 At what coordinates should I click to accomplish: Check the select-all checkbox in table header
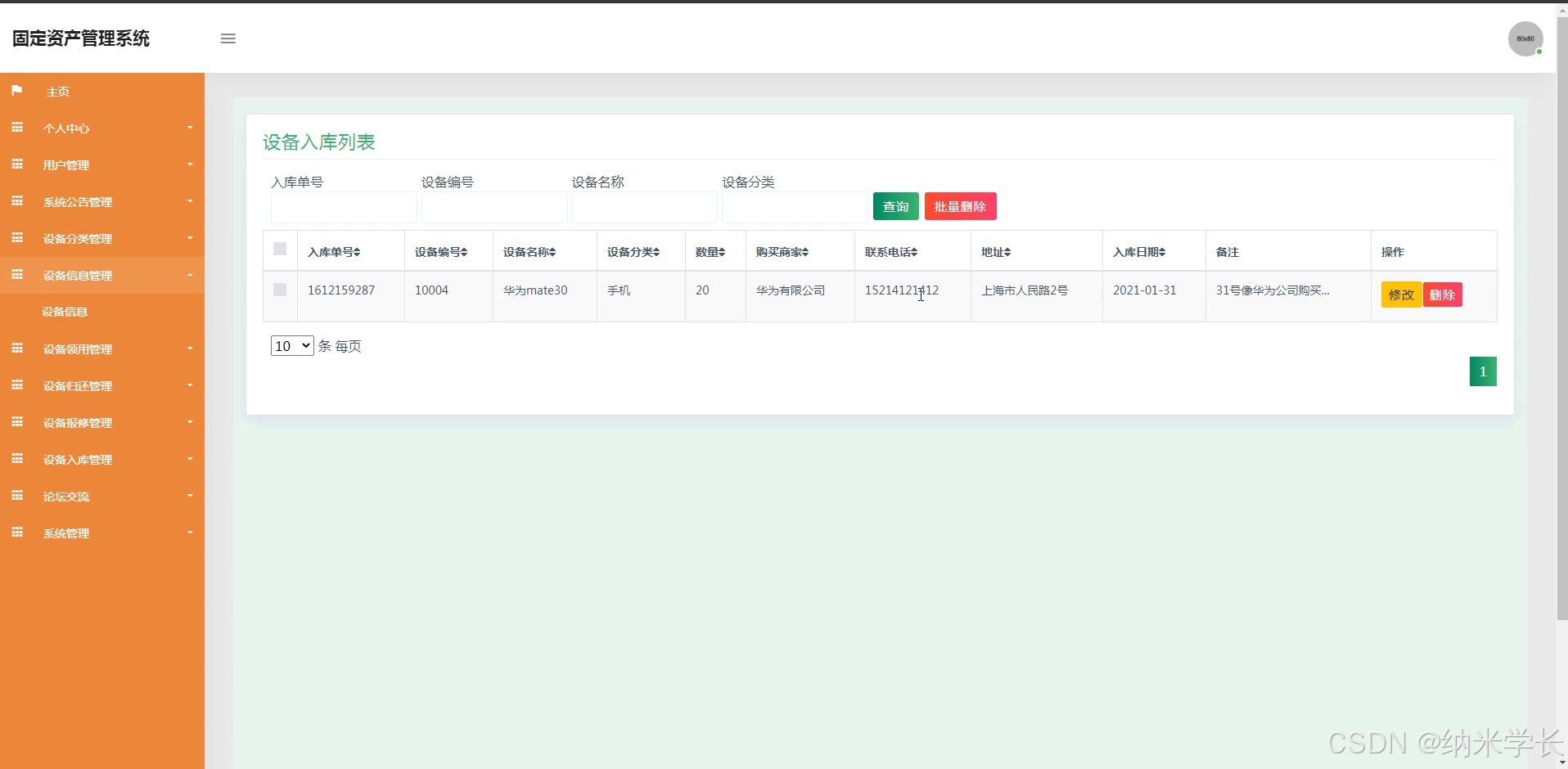tap(280, 249)
